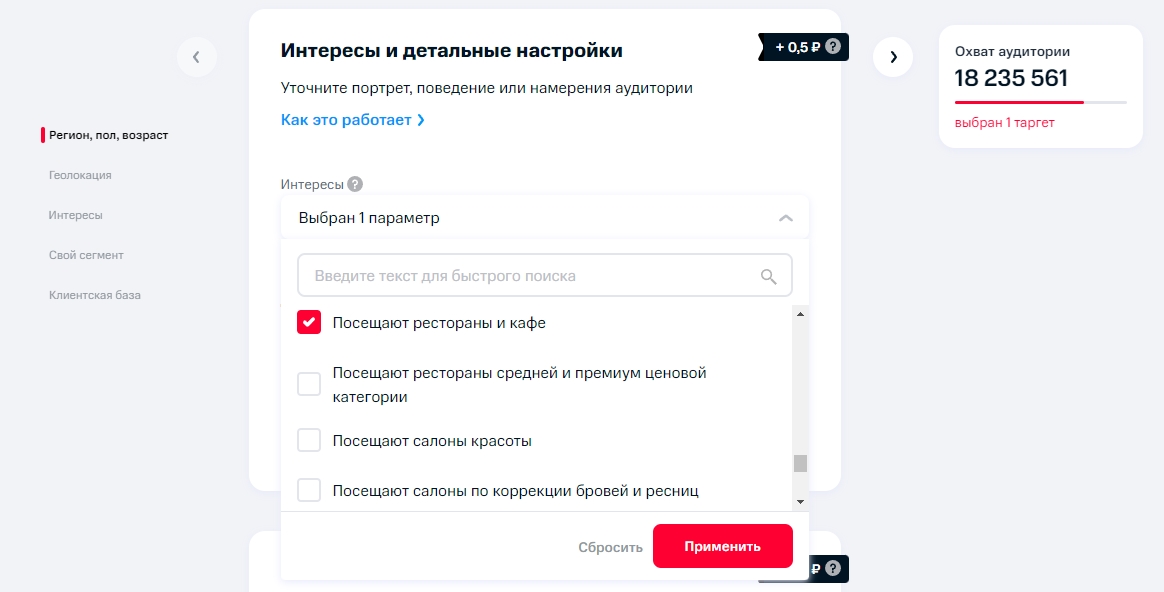Open the Геолокация section
This screenshot has width=1164, height=592.
point(80,174)
